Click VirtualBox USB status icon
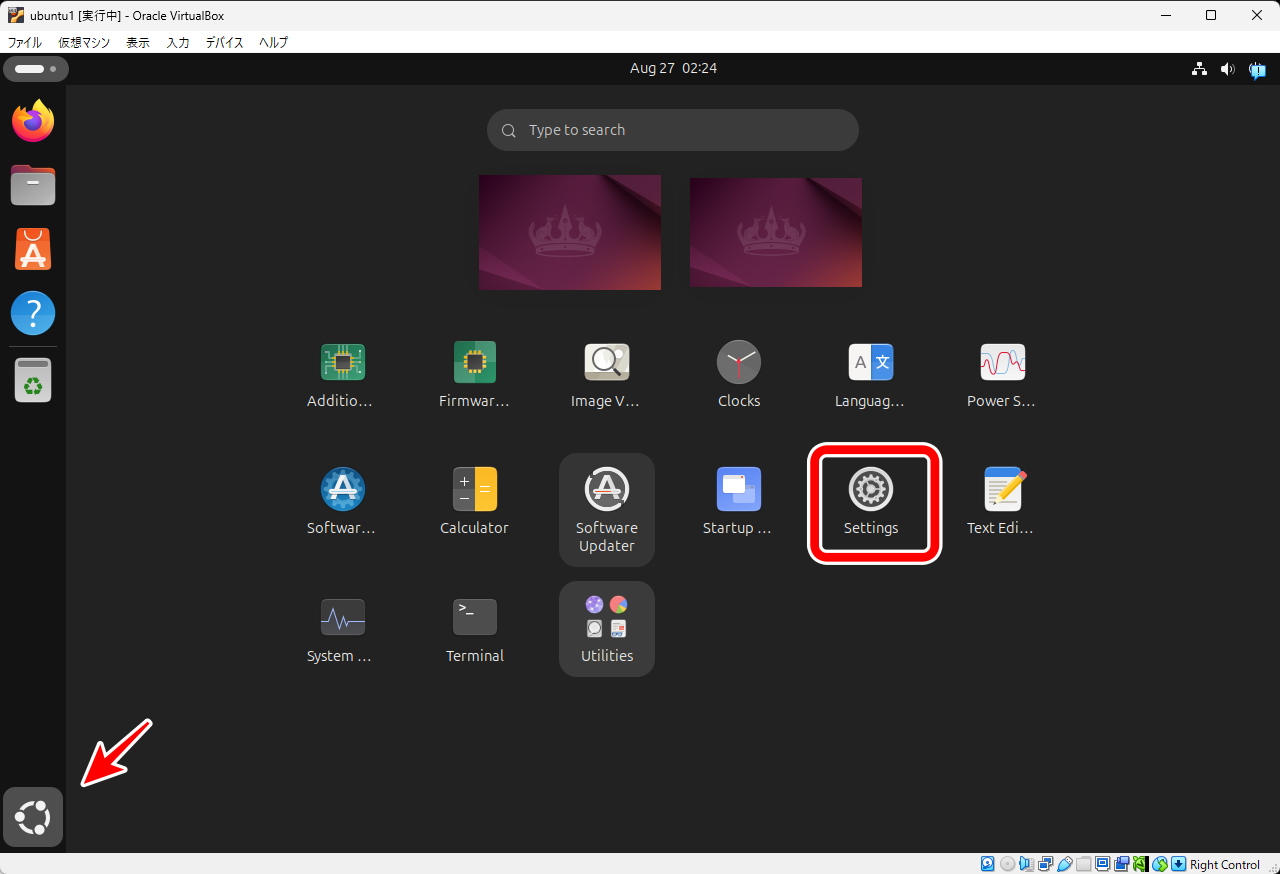 tap(1064, 864)
